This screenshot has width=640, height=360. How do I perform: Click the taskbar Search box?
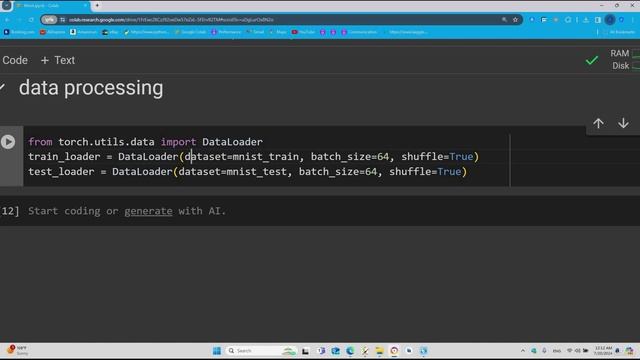[261, 351]
